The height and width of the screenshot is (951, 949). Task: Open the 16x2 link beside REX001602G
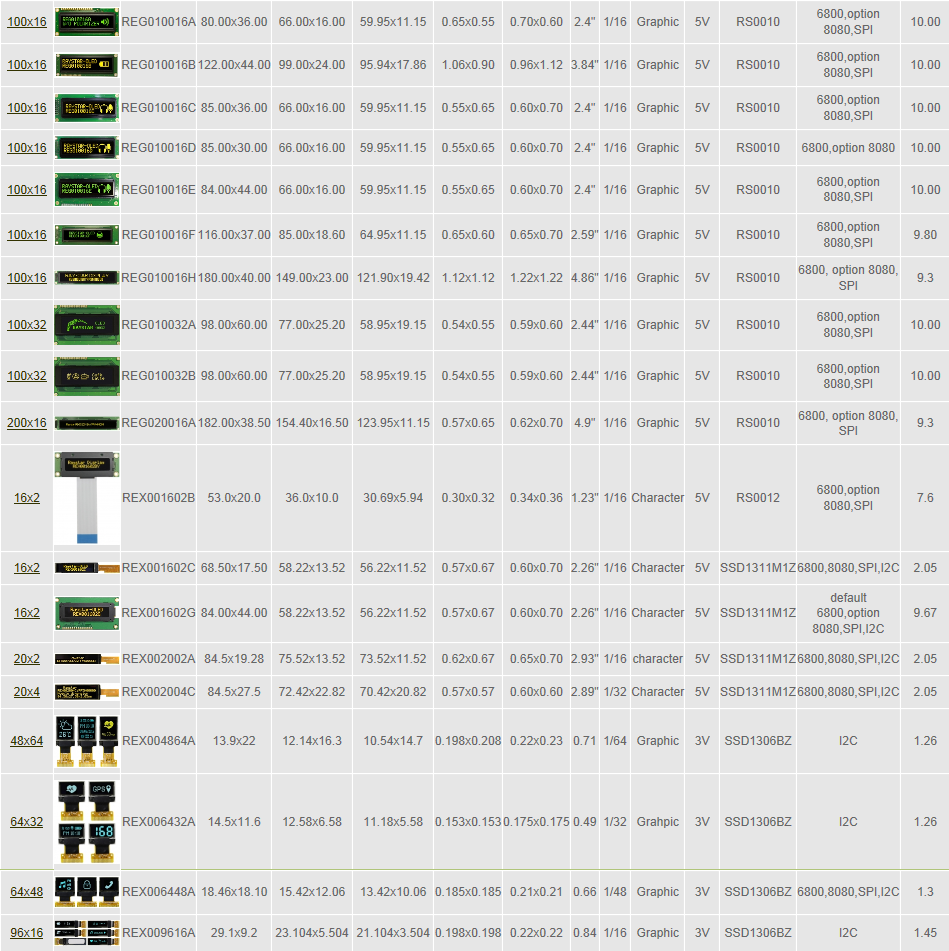click(x=27, y=613)
